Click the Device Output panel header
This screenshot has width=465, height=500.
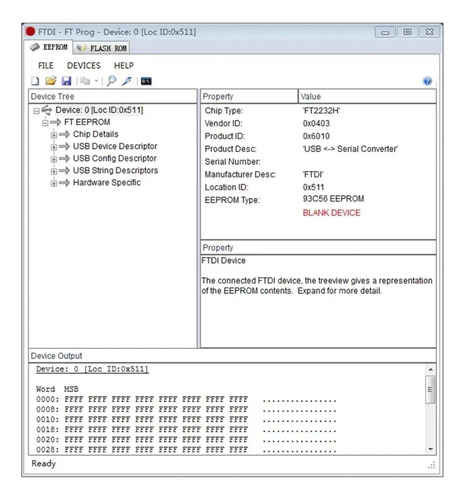(x=232, y=356)
